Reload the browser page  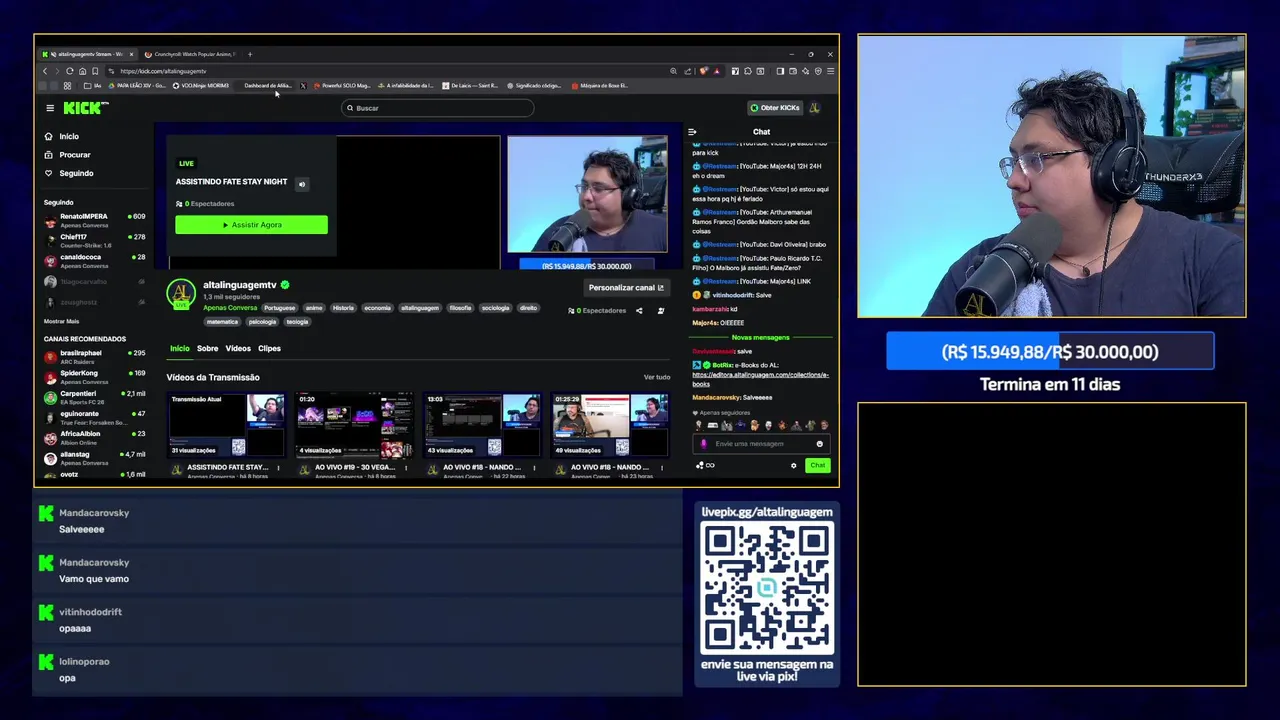[x=69, y=71]
